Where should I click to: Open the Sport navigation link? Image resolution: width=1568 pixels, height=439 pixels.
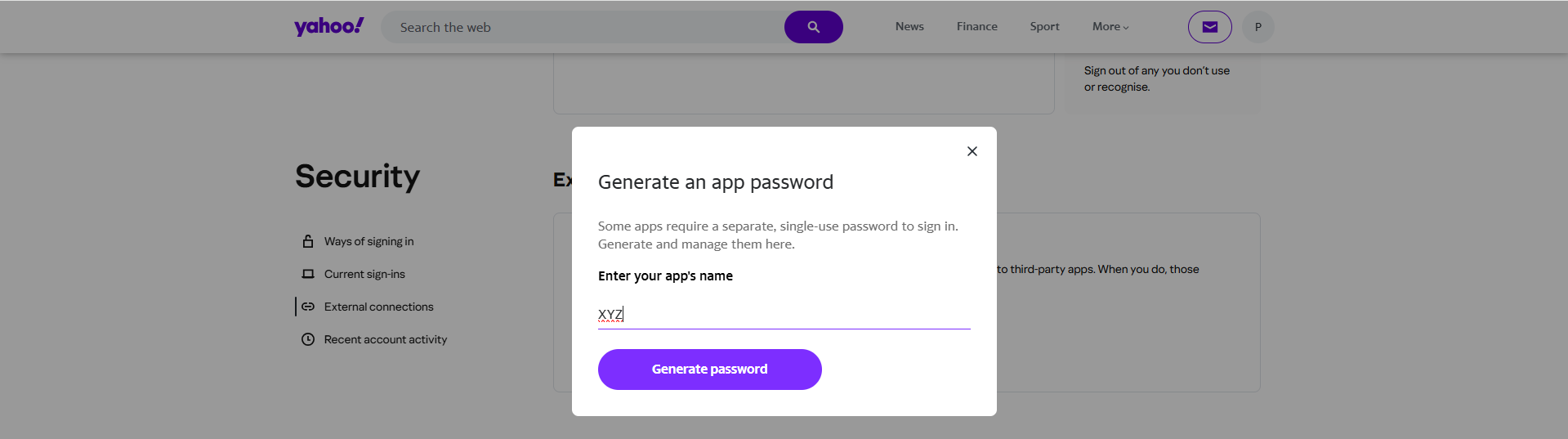(x=1044, y=27)
